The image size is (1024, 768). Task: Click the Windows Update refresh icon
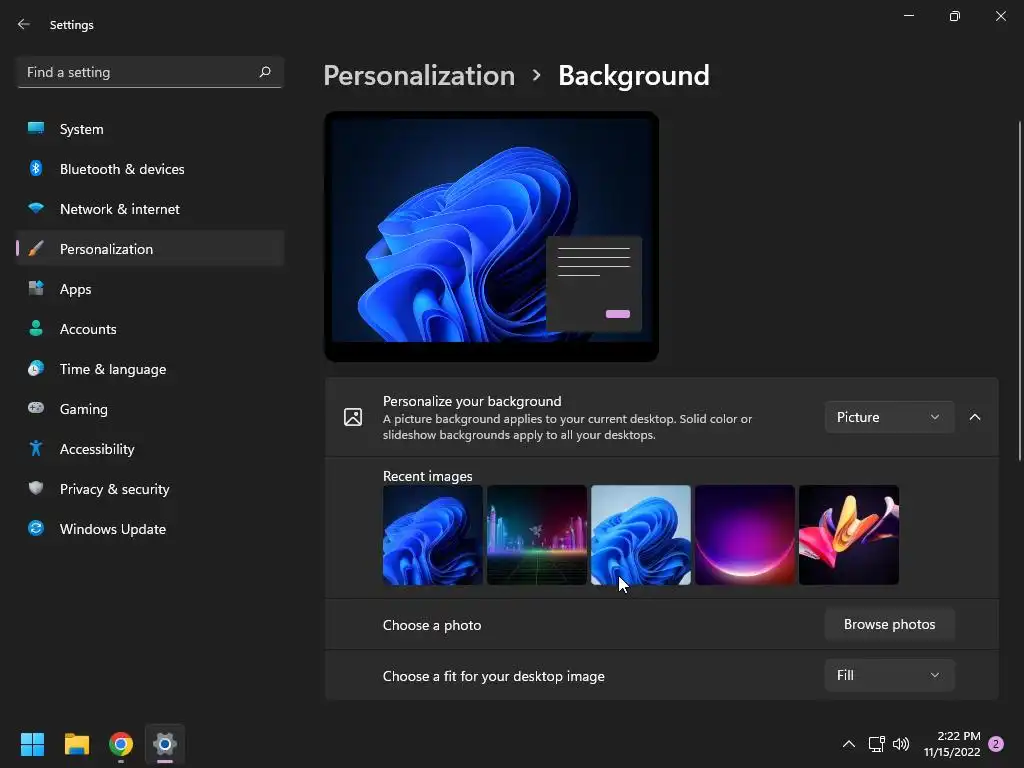(36, 528)
